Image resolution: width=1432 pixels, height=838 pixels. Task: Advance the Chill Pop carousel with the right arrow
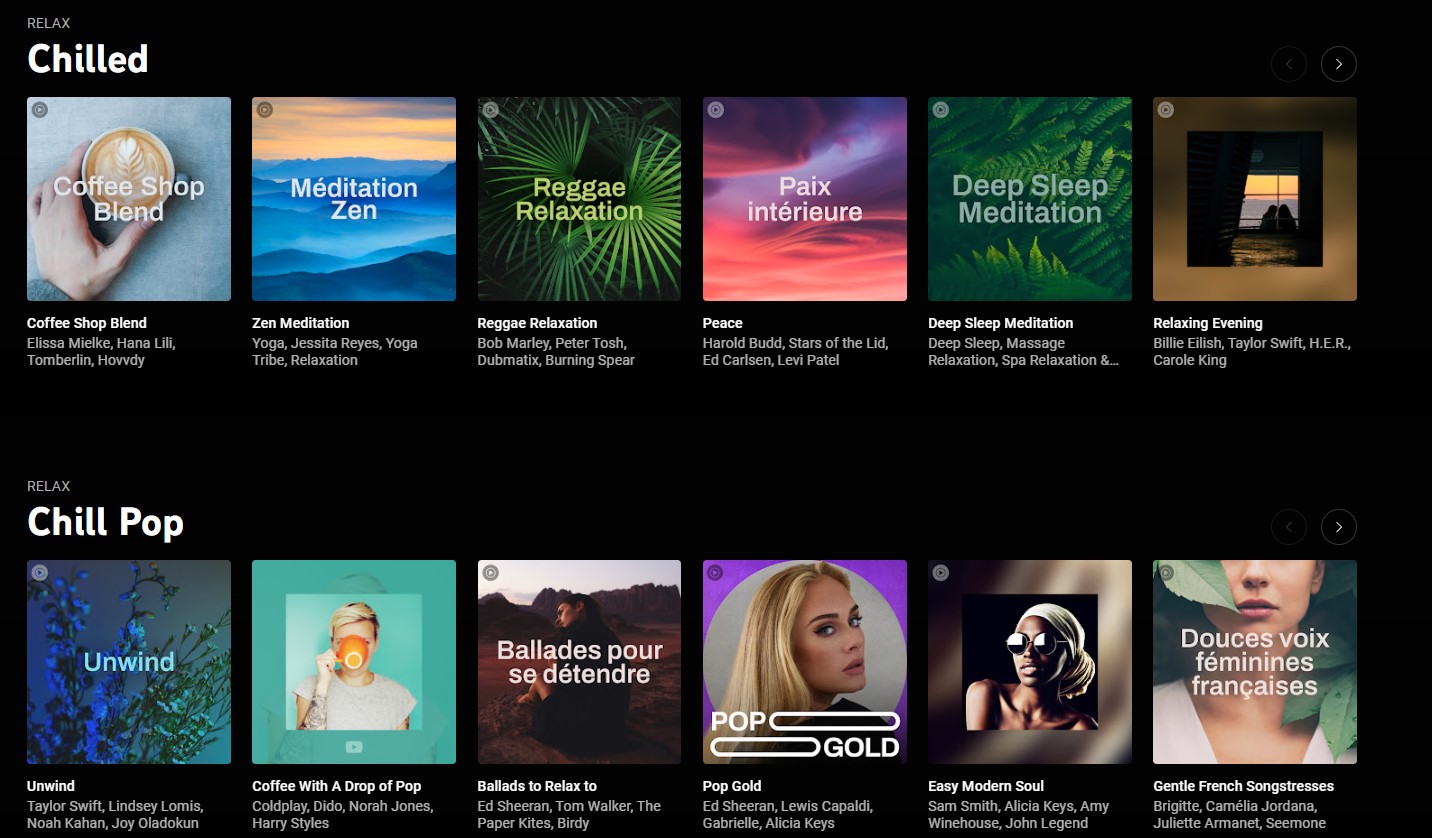point(1338,526)
